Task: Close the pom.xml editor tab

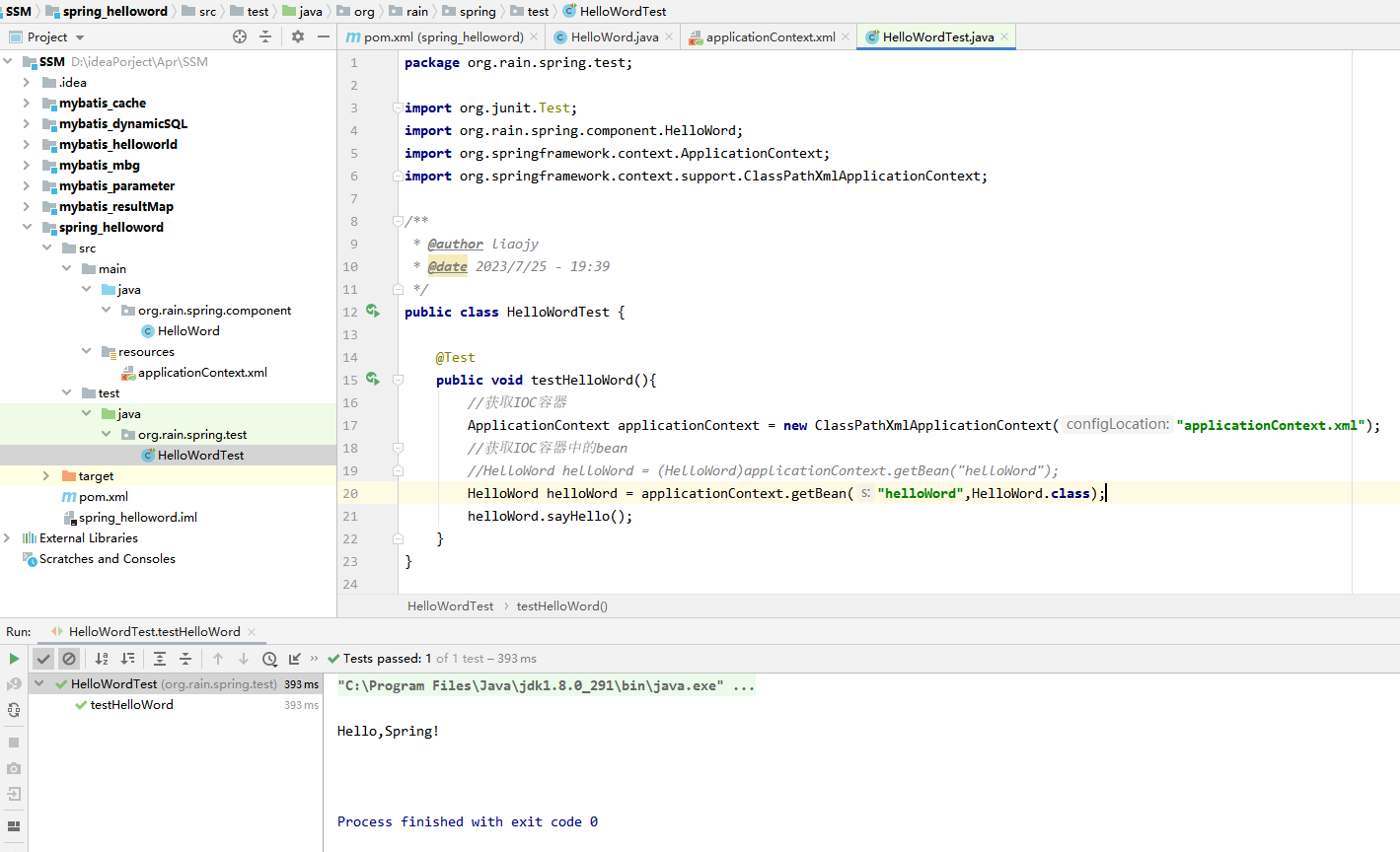Action: coord(534,37)
